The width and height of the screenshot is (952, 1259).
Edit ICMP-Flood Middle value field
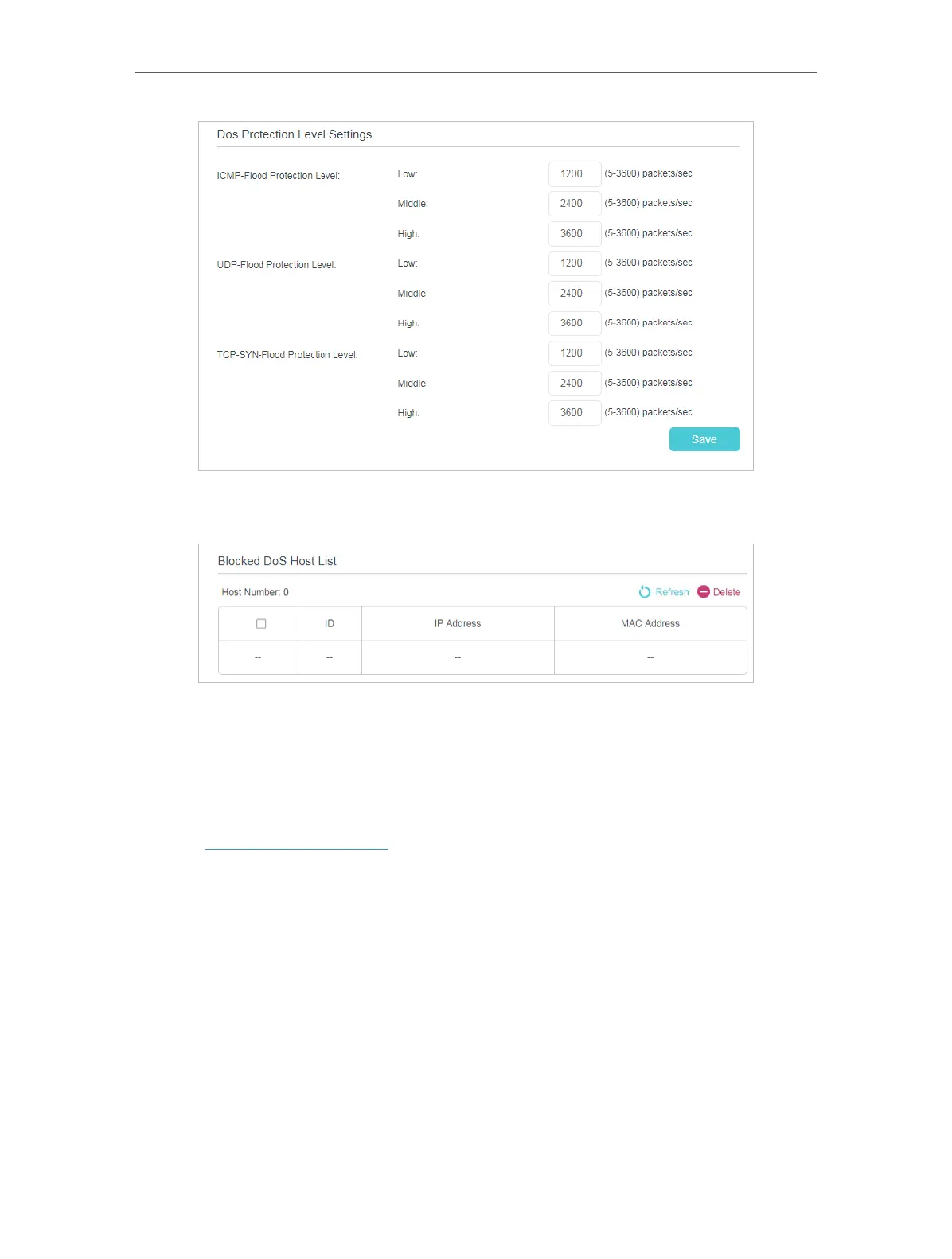click(x=575, y=204)
